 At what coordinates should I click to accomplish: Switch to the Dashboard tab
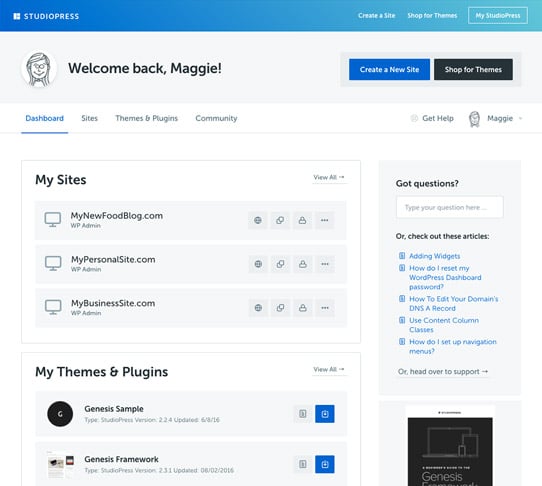pyautogui.click(x=45, y=118)
